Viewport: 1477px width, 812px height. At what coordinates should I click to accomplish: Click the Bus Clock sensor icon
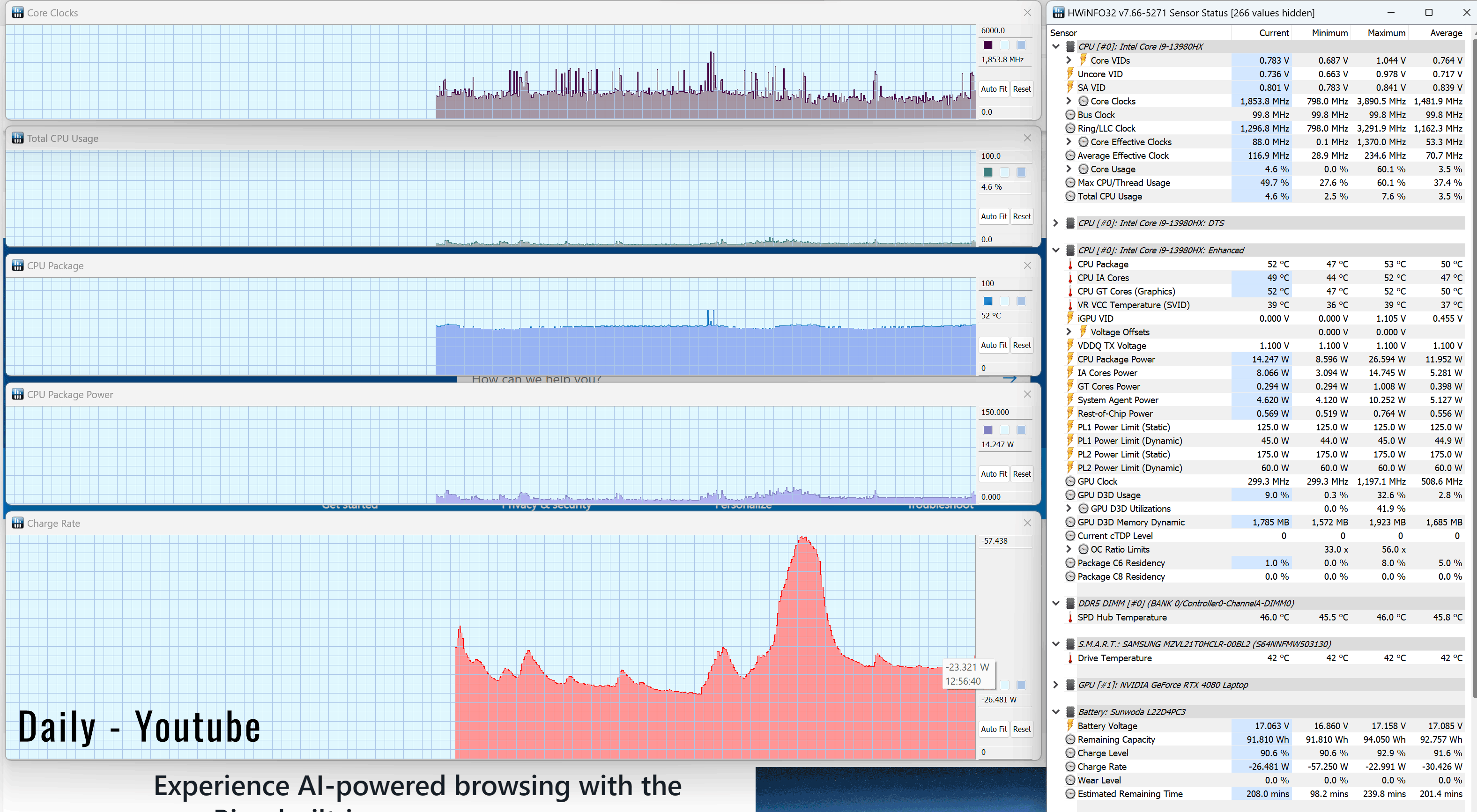coord(1070,115)
